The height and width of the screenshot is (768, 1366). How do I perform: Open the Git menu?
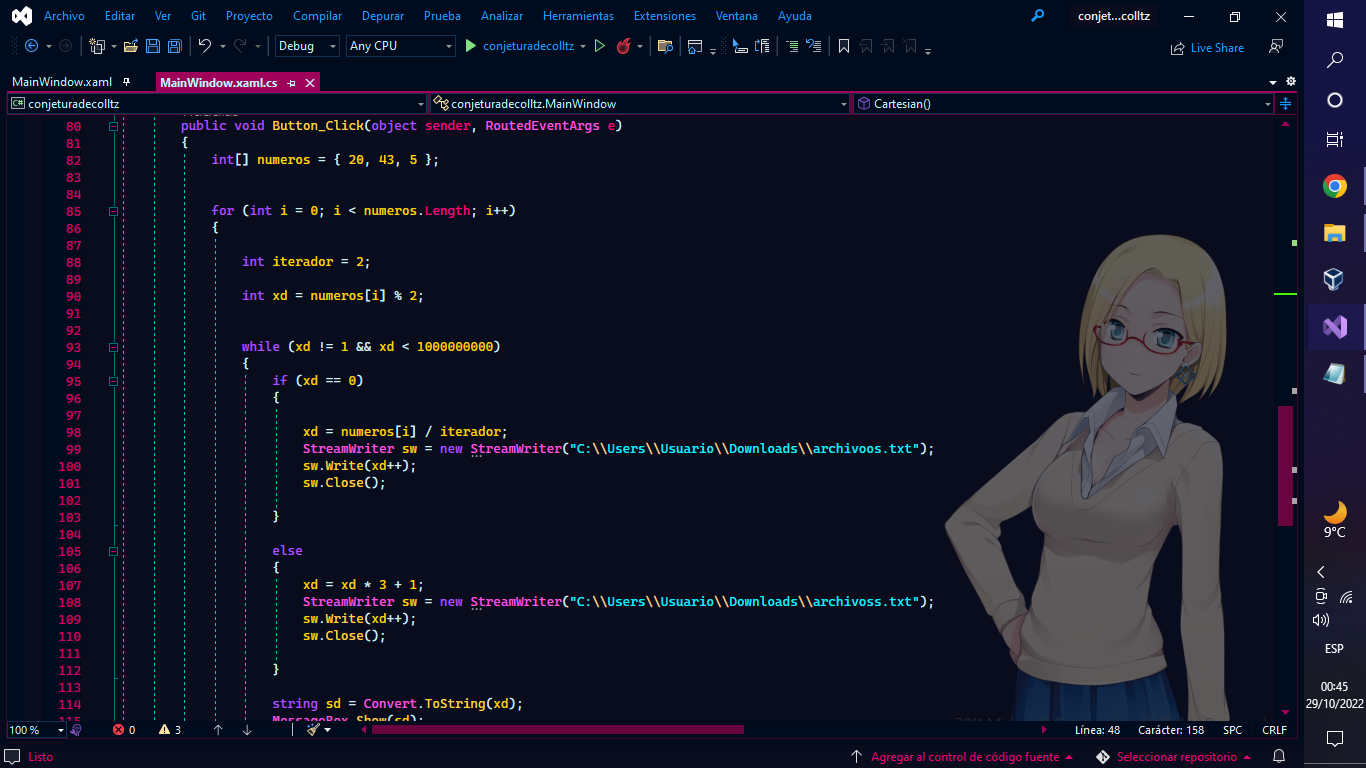click(x=198, y=16)
